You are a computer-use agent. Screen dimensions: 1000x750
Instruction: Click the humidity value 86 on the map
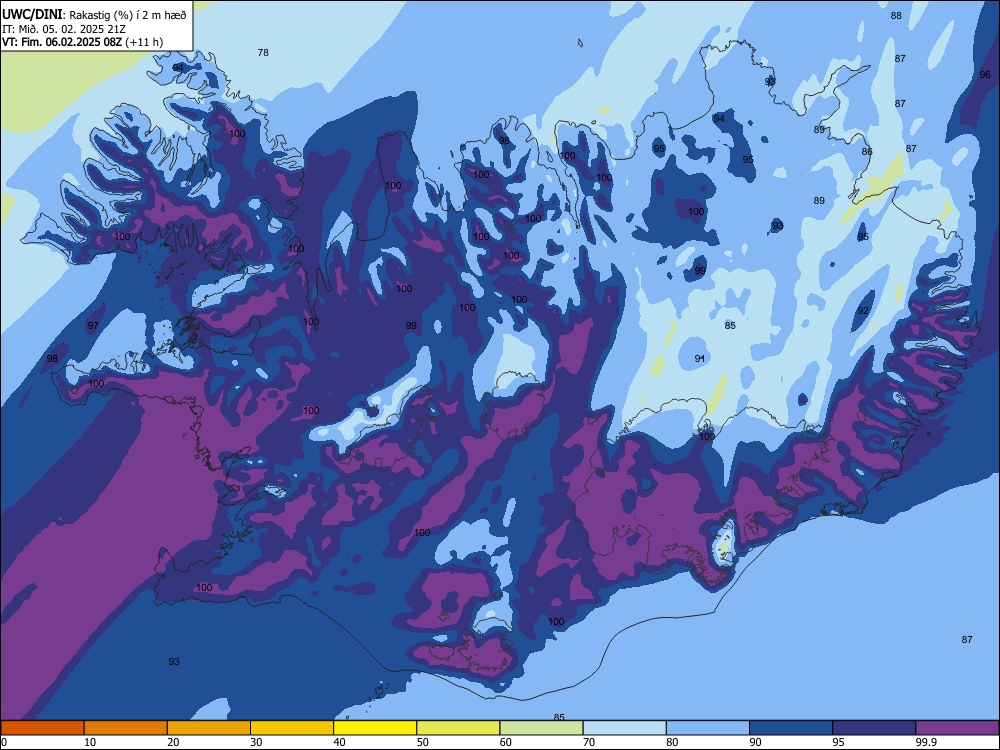click(x=867, y=152)
